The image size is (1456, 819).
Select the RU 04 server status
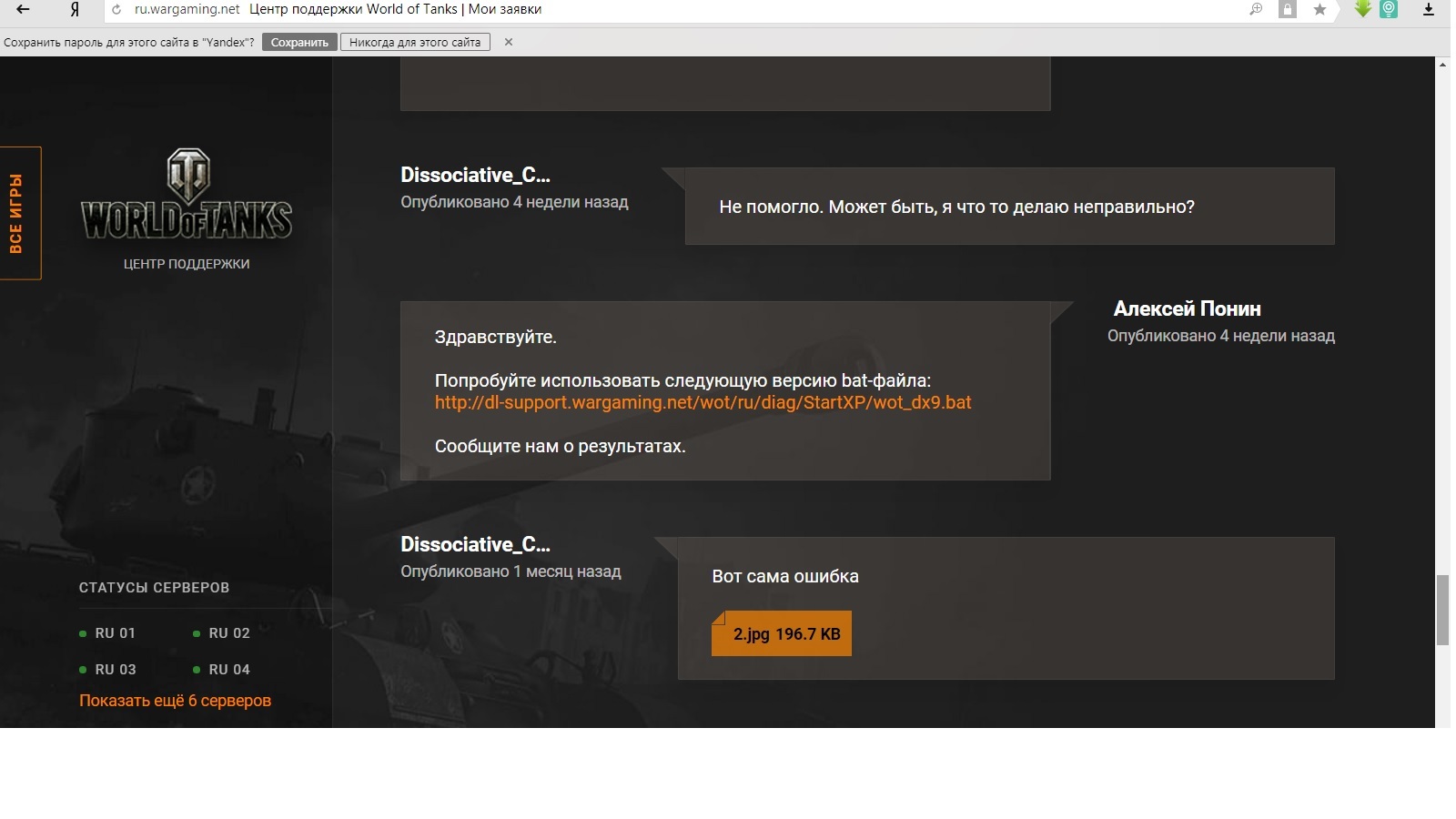pos(221,670)
